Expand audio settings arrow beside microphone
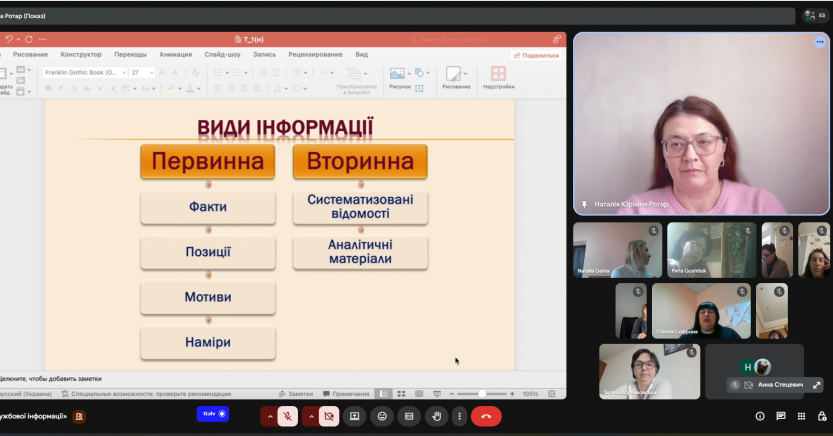833x436 pixels. (x=268, y=416)
